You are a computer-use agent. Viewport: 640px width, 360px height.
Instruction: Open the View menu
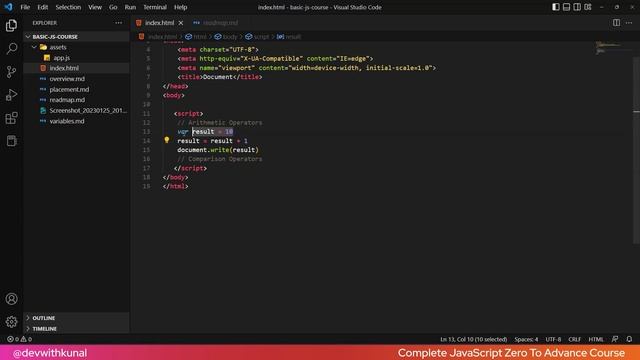[95, 7]
